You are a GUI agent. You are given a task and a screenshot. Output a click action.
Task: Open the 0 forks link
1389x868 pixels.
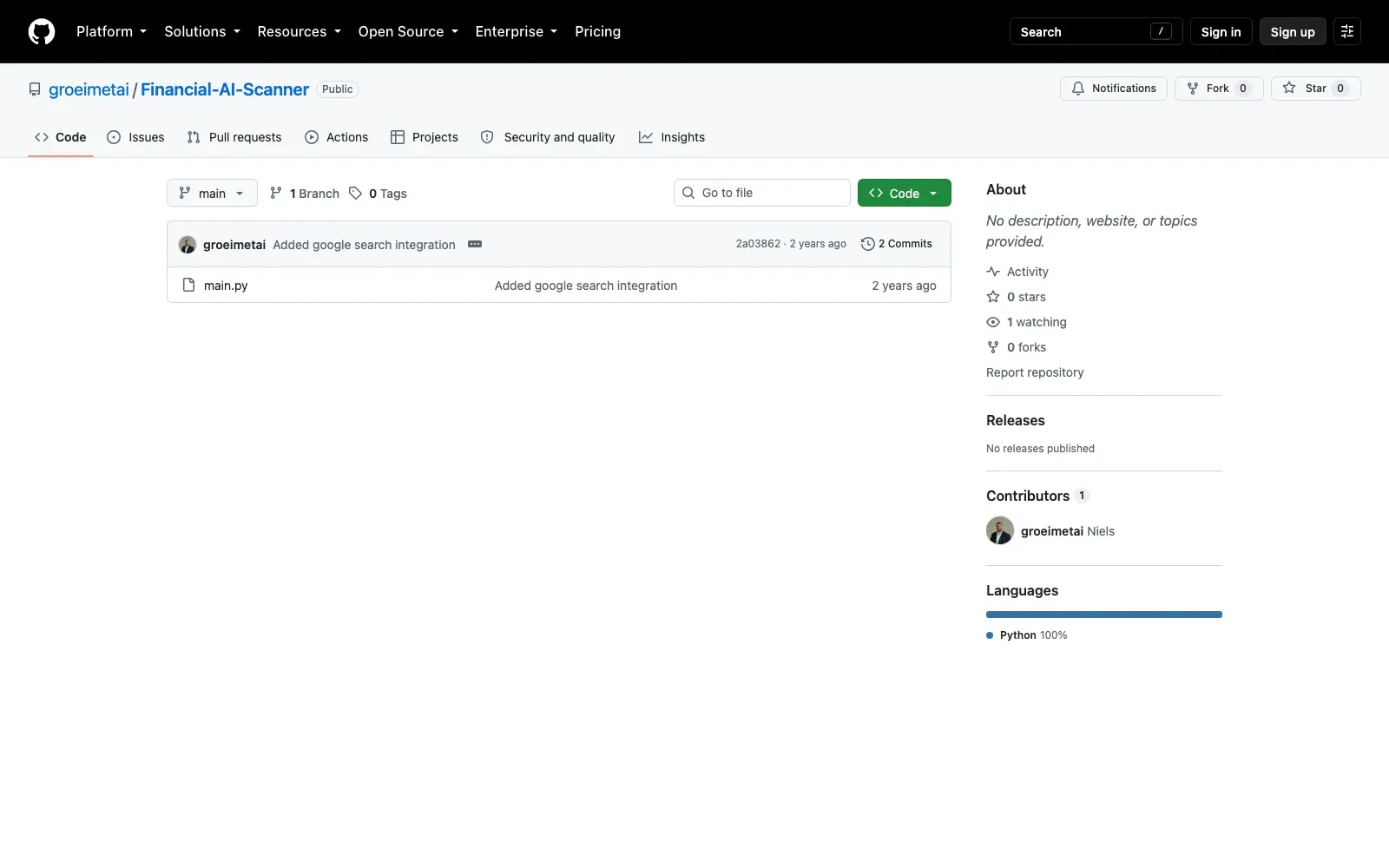tap(1017, 347)
